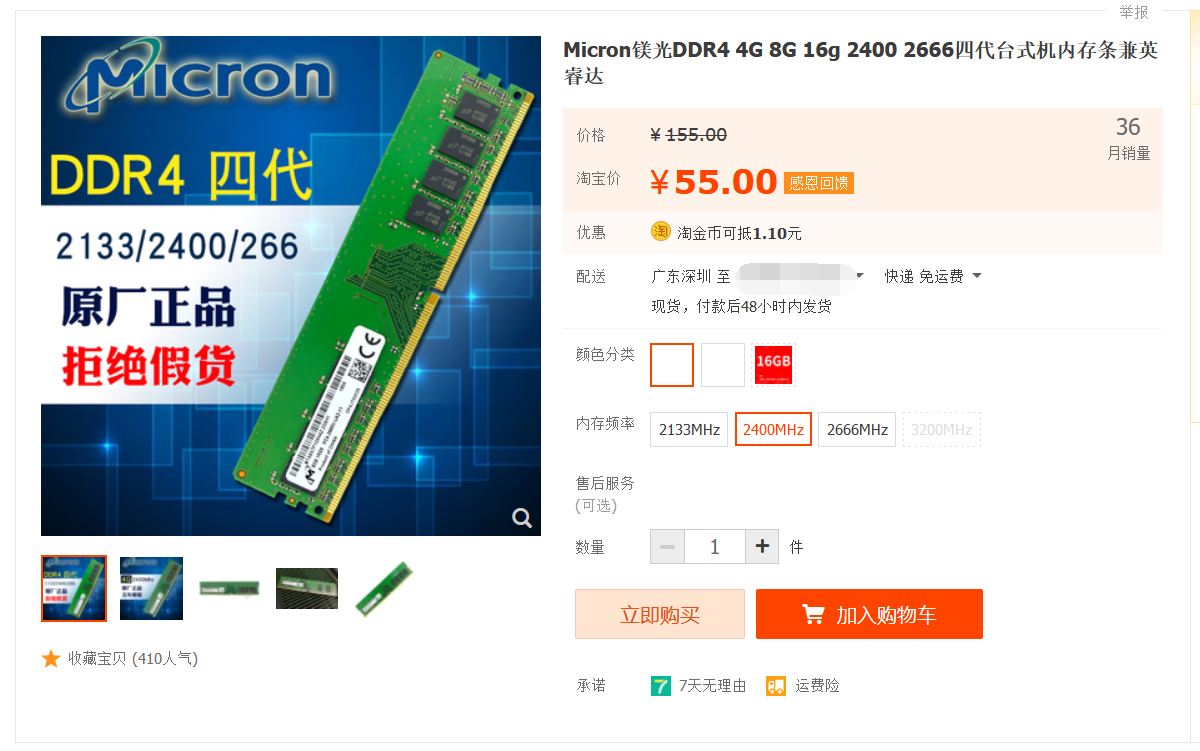Screen dimensions: 1200x751
Task: Select the 2400MHz memory frequency option
Action: (773, 429)
